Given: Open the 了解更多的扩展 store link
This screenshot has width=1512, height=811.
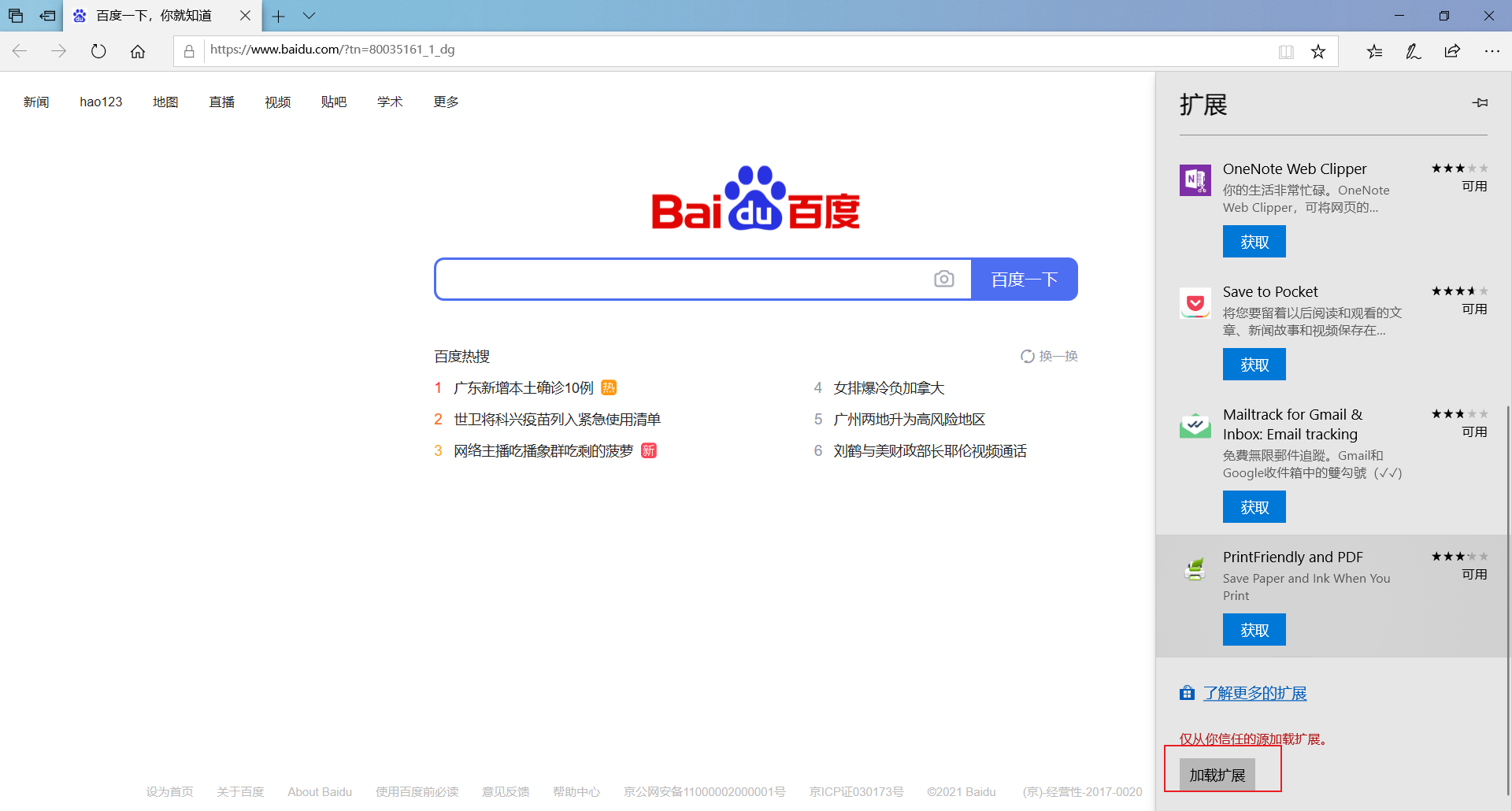Looking at the screenshot, I should [x=1254, y=694].
